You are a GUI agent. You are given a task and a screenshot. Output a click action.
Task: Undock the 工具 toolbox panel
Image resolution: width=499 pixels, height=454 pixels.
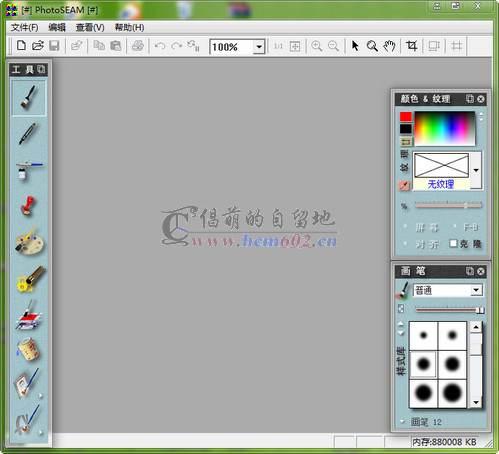click(x=41, y=69)
